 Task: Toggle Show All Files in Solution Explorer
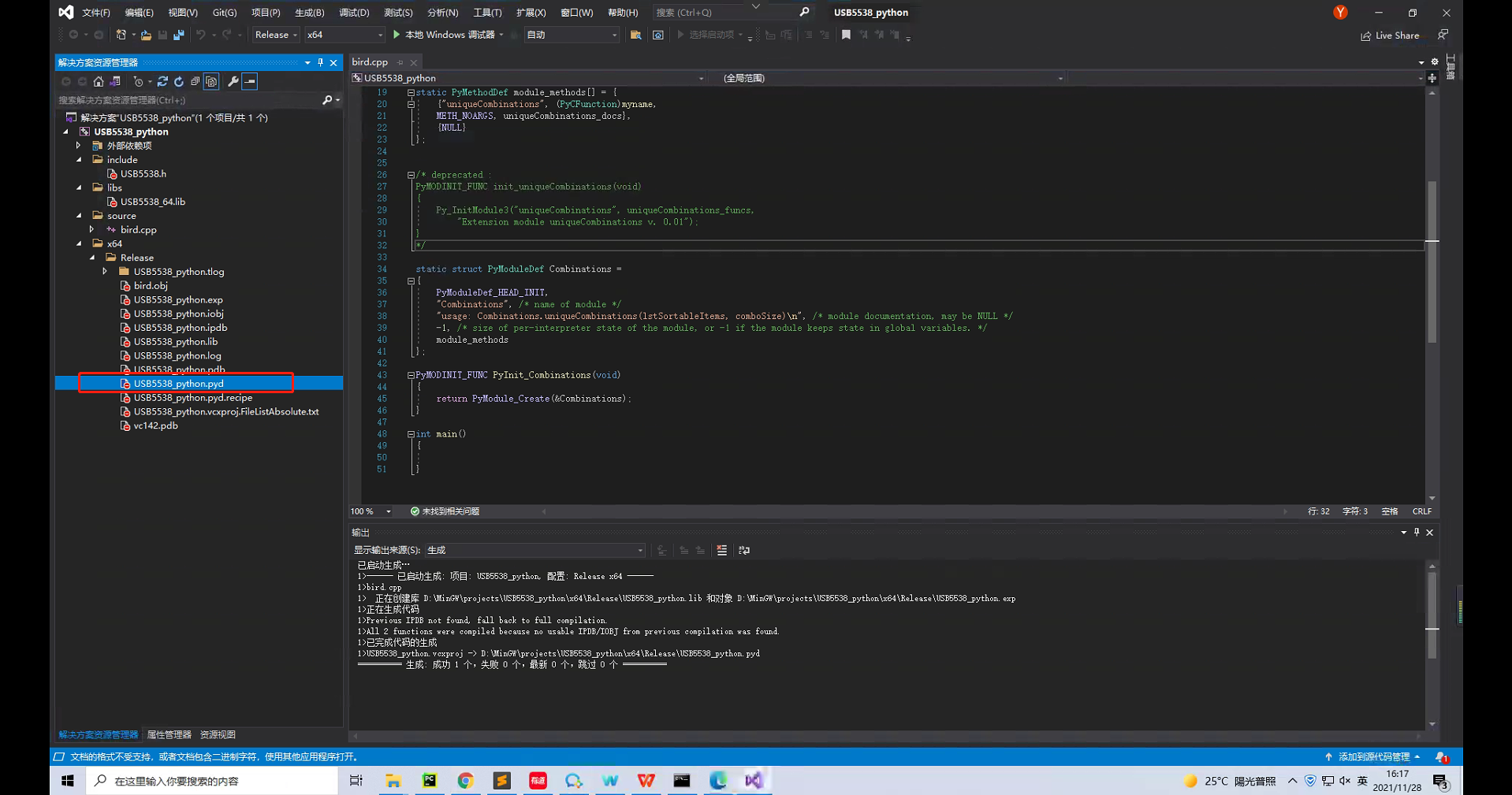pos(211,81)
